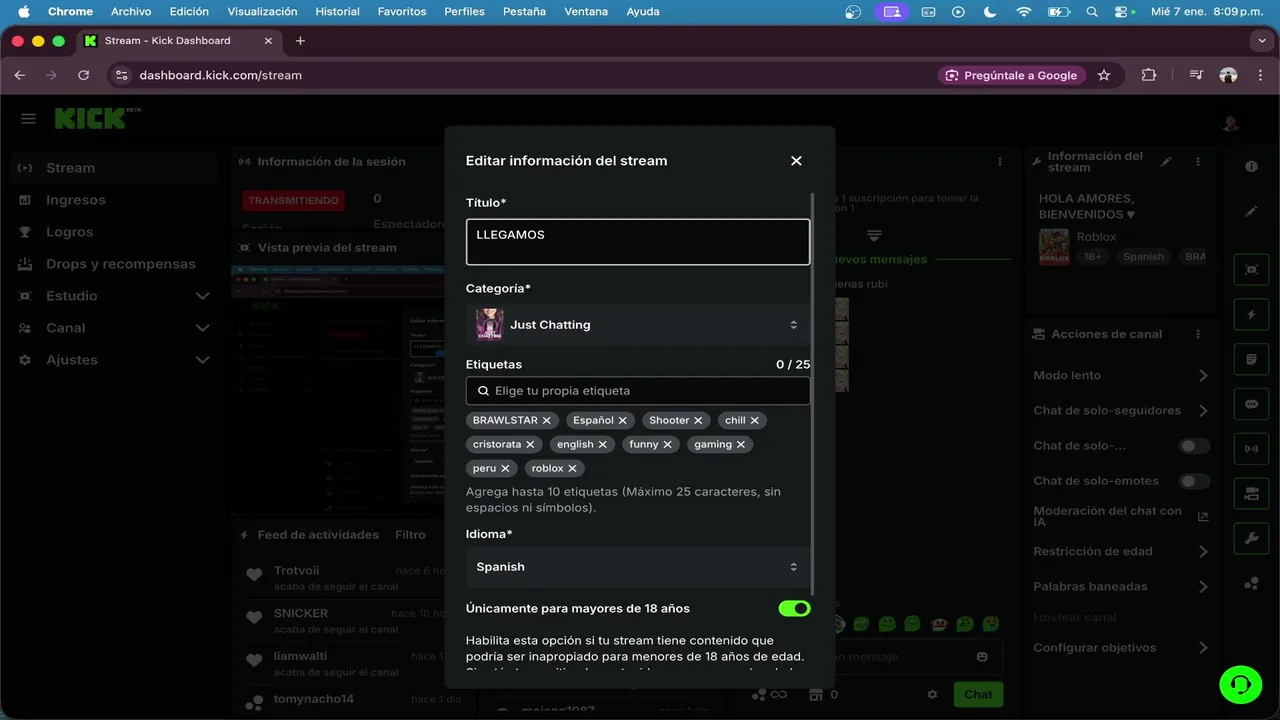Screen dimensions: 1280x720
Task: Open Ingresos in the sidebar
Action: click(x=114, y=200)
